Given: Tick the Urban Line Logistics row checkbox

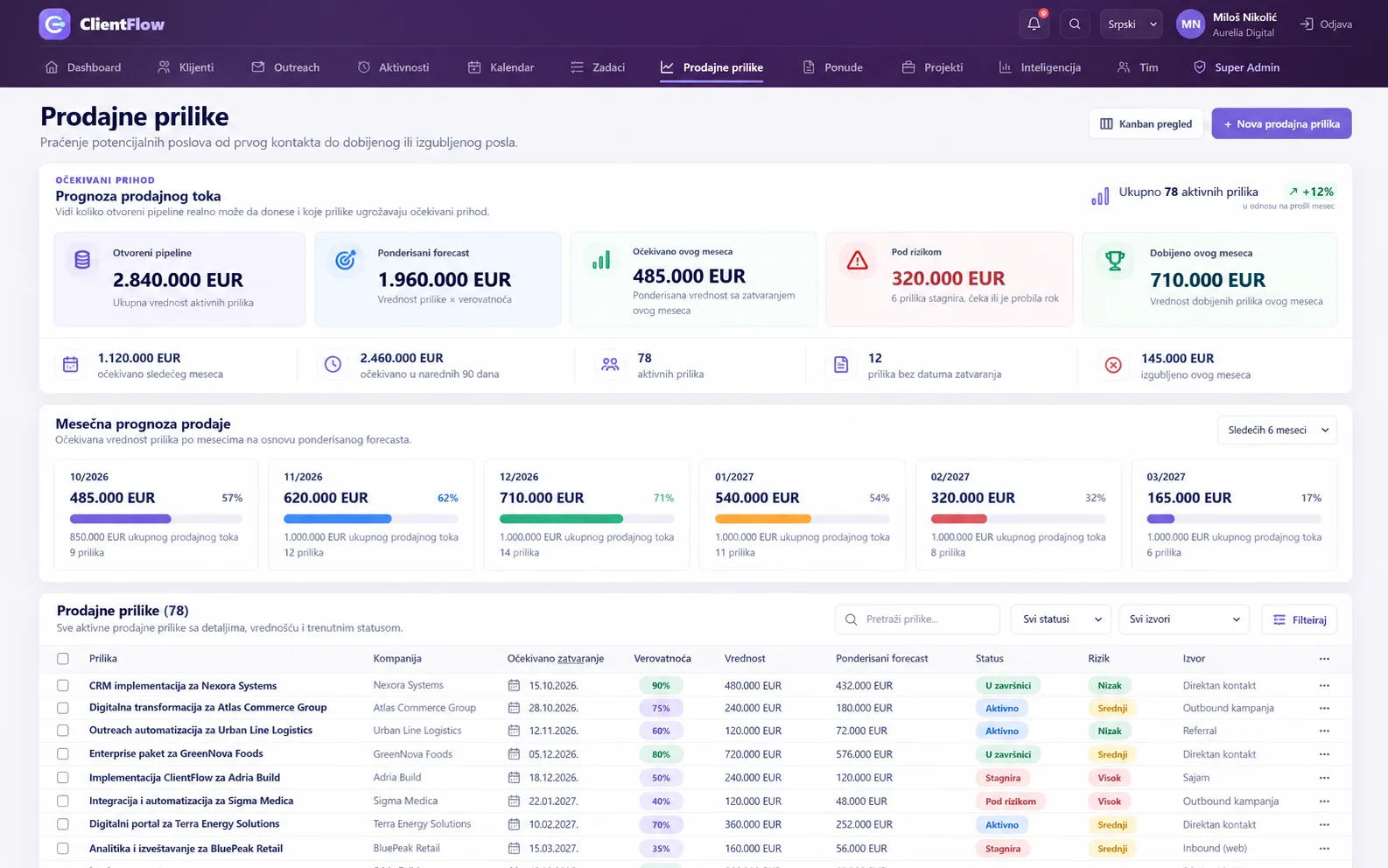Looking at the screenshot, I should [62, 731].
